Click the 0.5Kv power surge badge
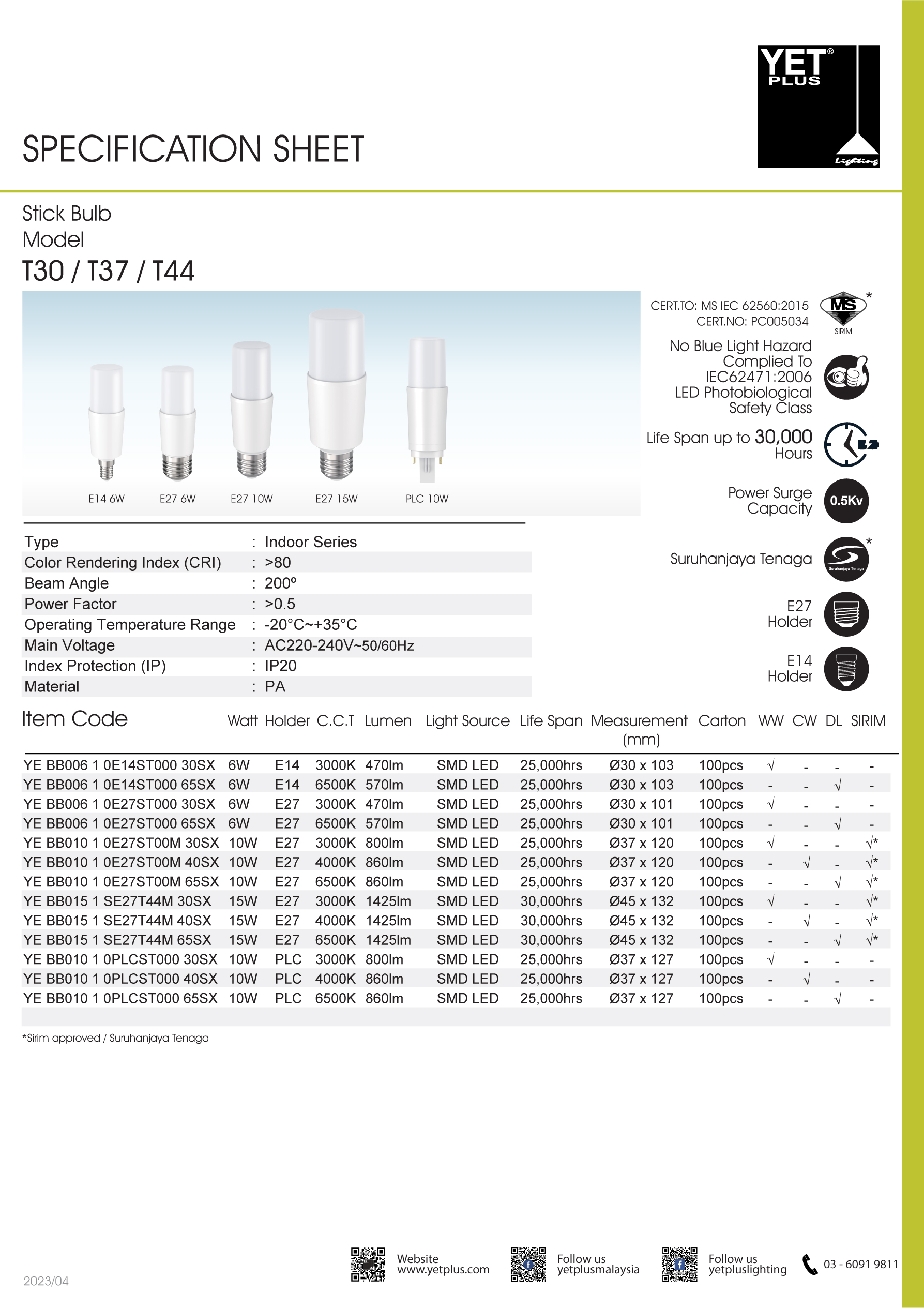Viewport: 924px width, 1308px height. (x=846, y=501)
